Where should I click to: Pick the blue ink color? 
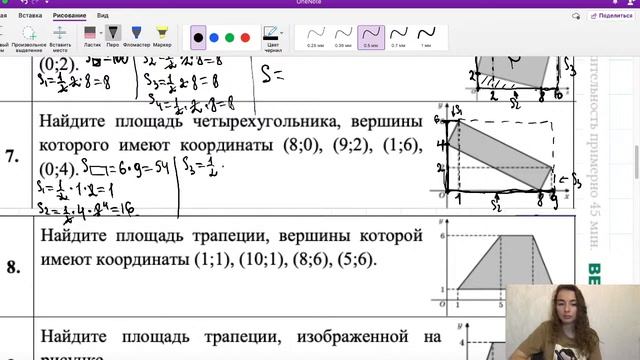214,38
